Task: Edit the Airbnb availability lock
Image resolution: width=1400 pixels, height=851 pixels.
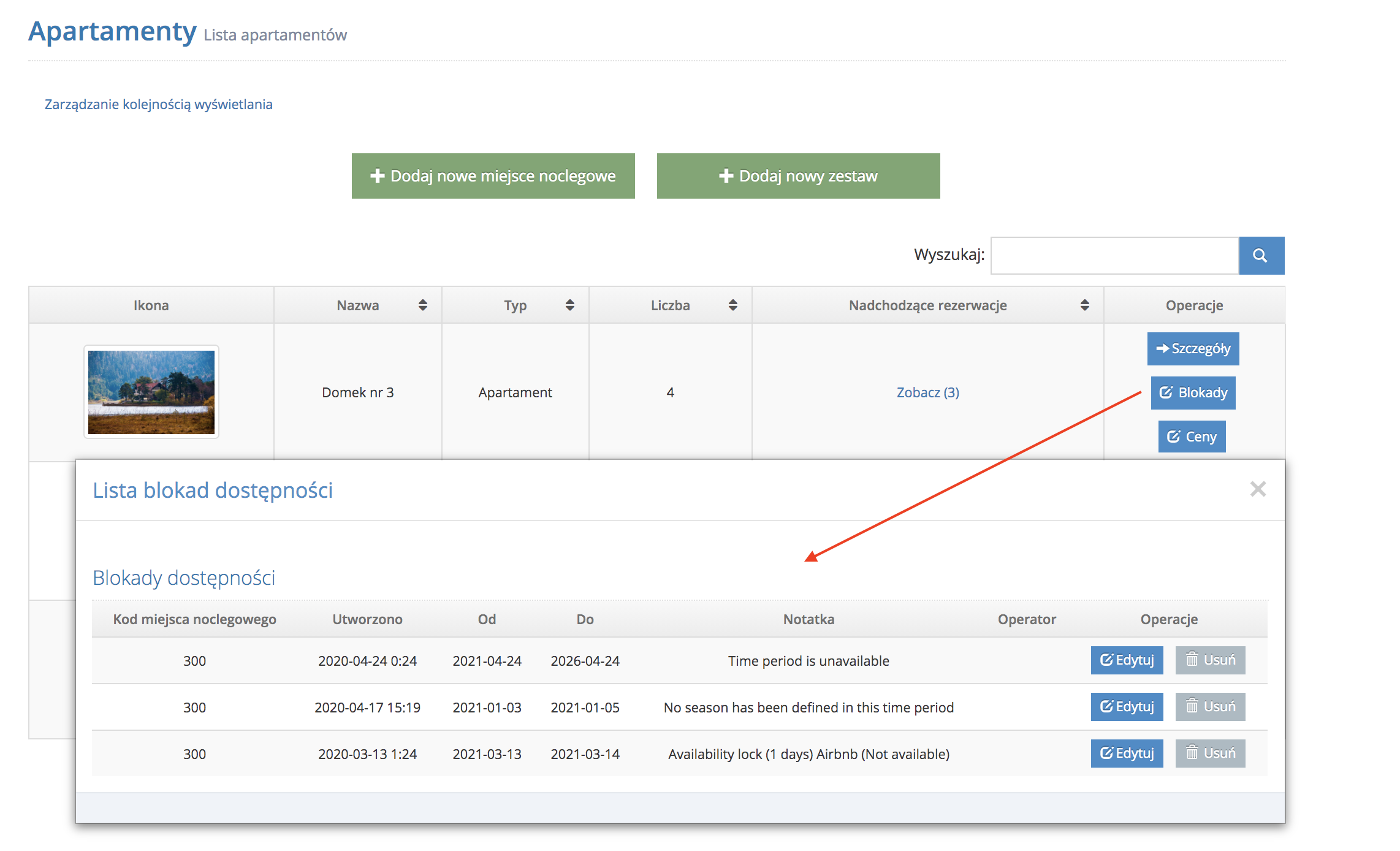Action: click(x=1127, y=754)
